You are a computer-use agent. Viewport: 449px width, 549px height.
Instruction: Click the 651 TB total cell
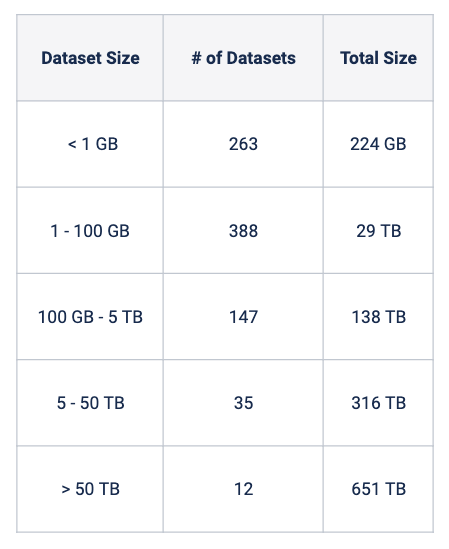[x=378, y=489]
